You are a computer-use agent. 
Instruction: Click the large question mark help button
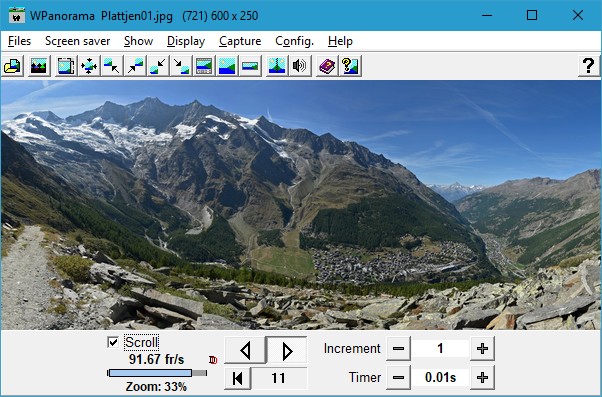(x=589, y=66)
